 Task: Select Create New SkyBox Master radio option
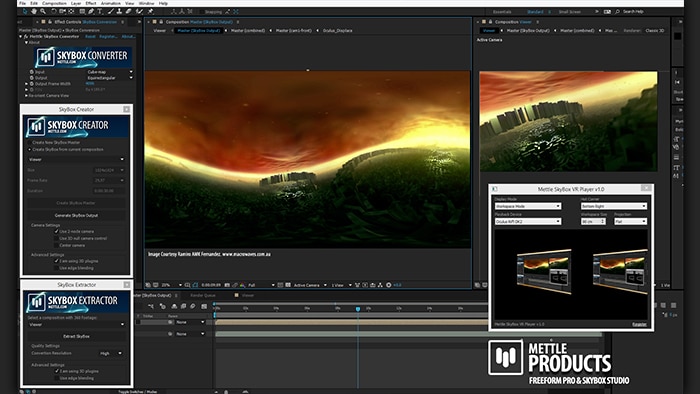coord(29,142)
